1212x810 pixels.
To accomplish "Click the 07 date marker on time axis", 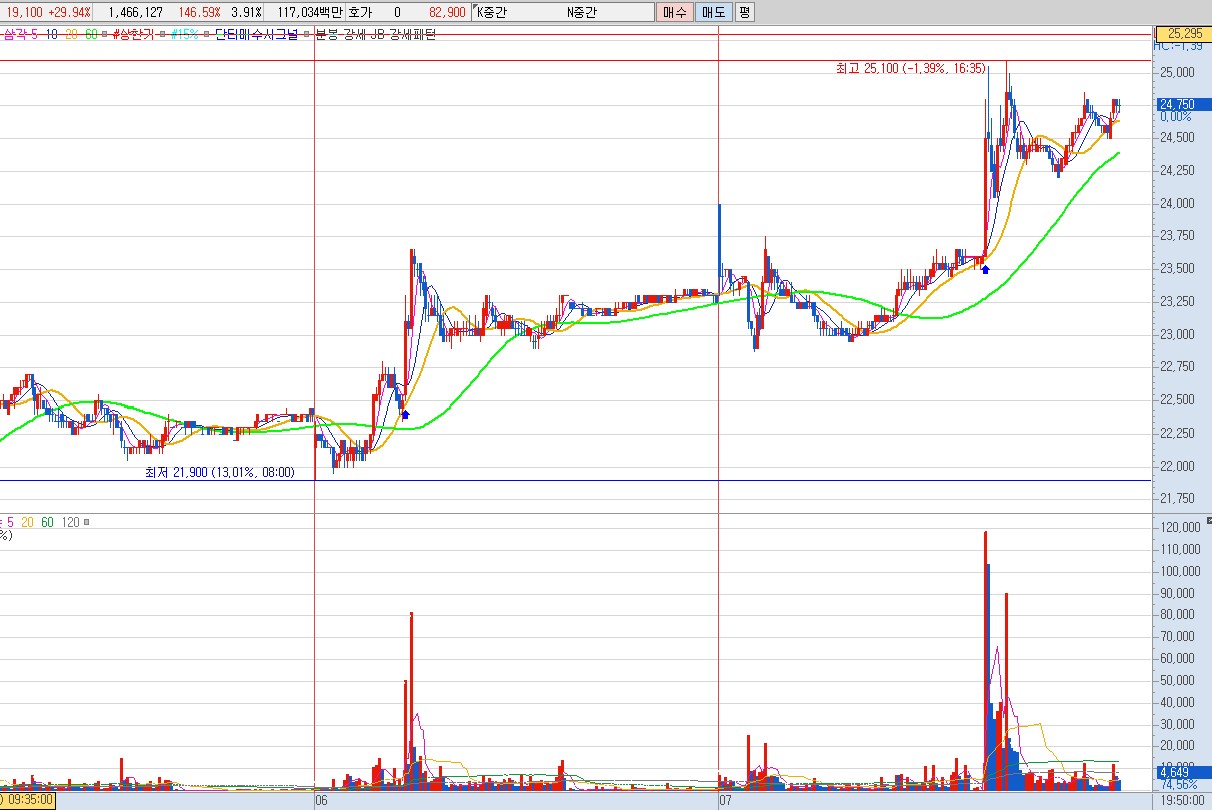I will 726,801.
